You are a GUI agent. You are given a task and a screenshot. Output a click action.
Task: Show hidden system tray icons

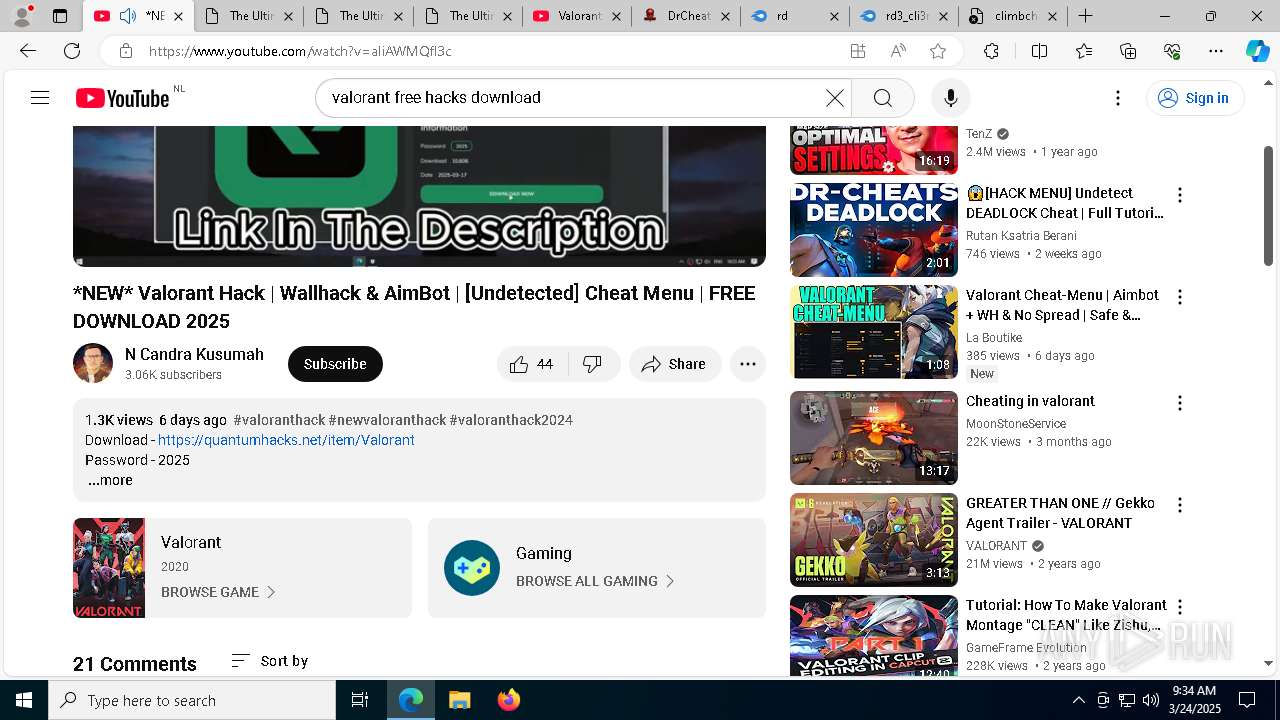(1078, 700)
